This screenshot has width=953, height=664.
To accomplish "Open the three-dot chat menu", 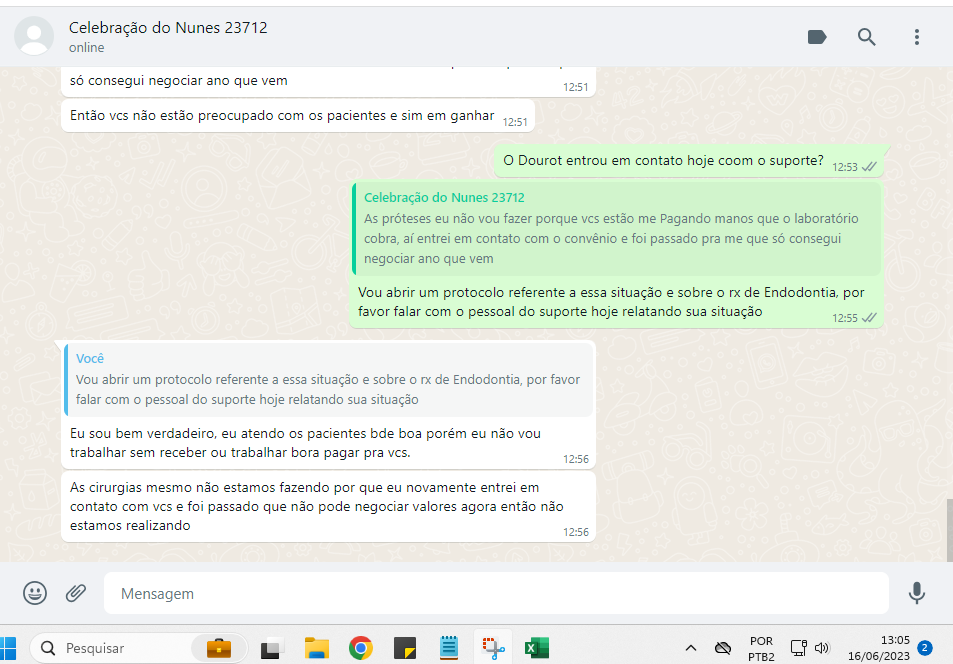I will tap(916, 37).
